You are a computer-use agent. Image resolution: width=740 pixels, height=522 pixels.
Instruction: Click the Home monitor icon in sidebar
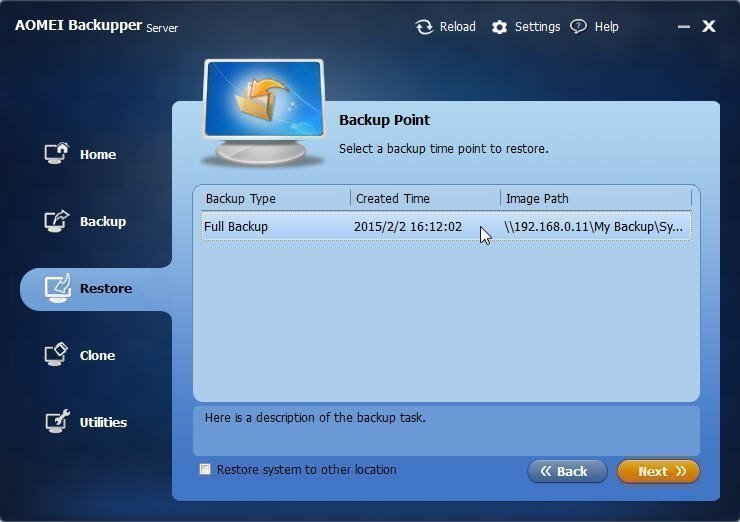coord(57,153)
